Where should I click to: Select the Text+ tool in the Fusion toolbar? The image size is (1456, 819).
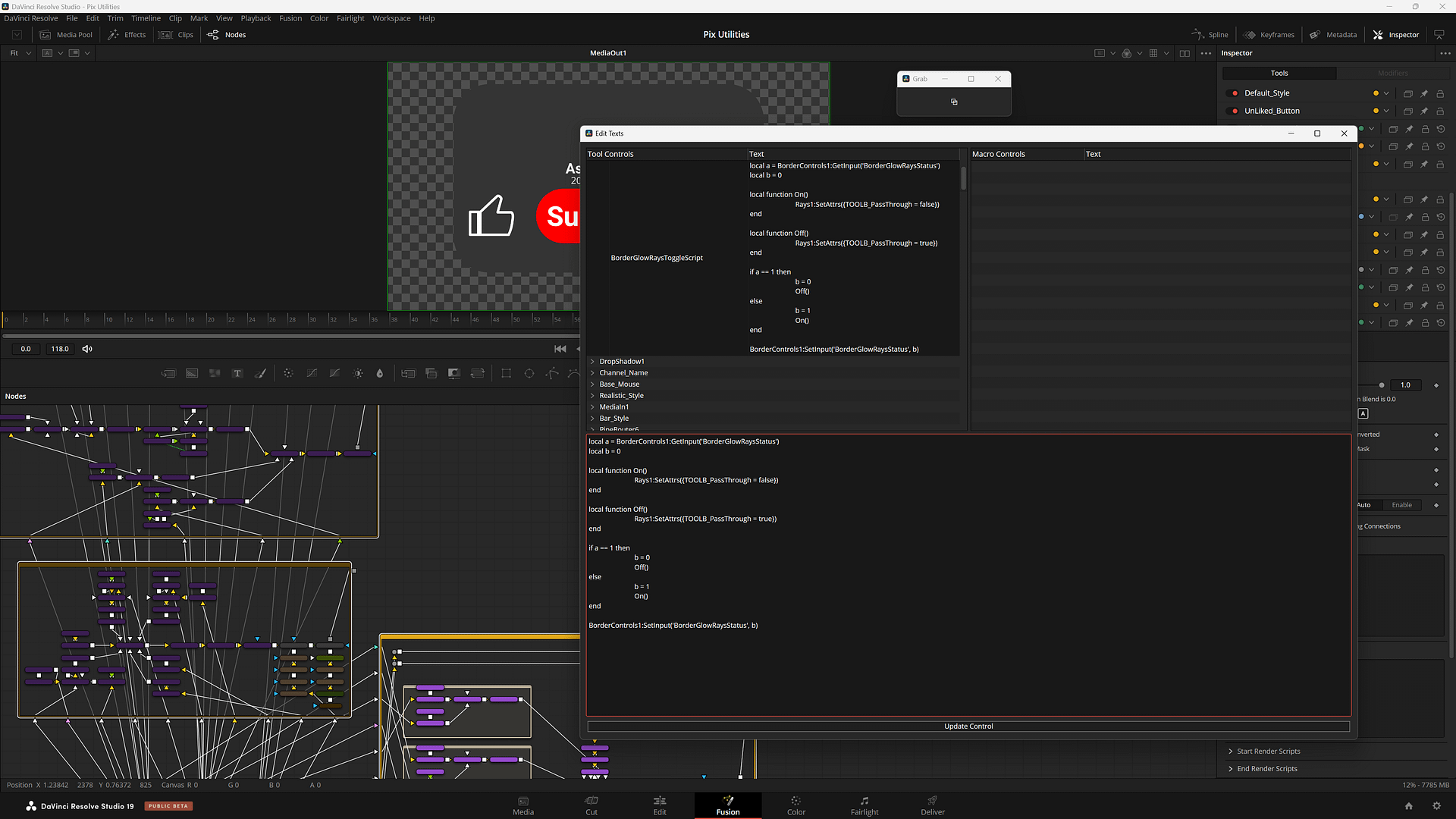coord(237,373)
